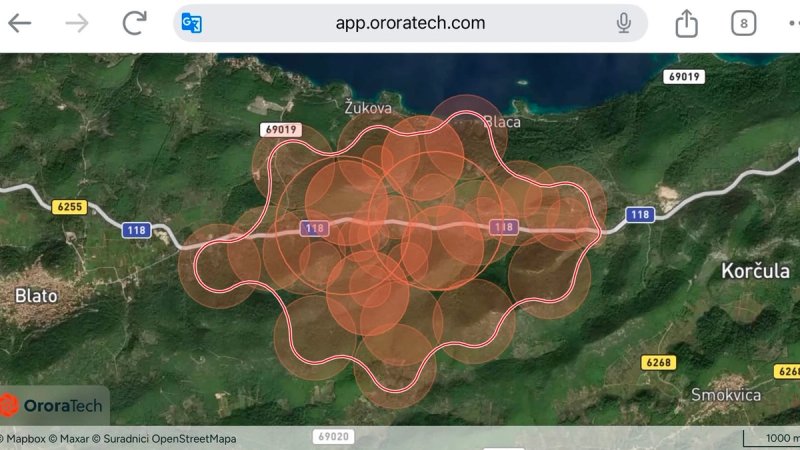Click the 118 road shield near Blato
The width and height of the screenshot is (800, 450).
point(136,230)
